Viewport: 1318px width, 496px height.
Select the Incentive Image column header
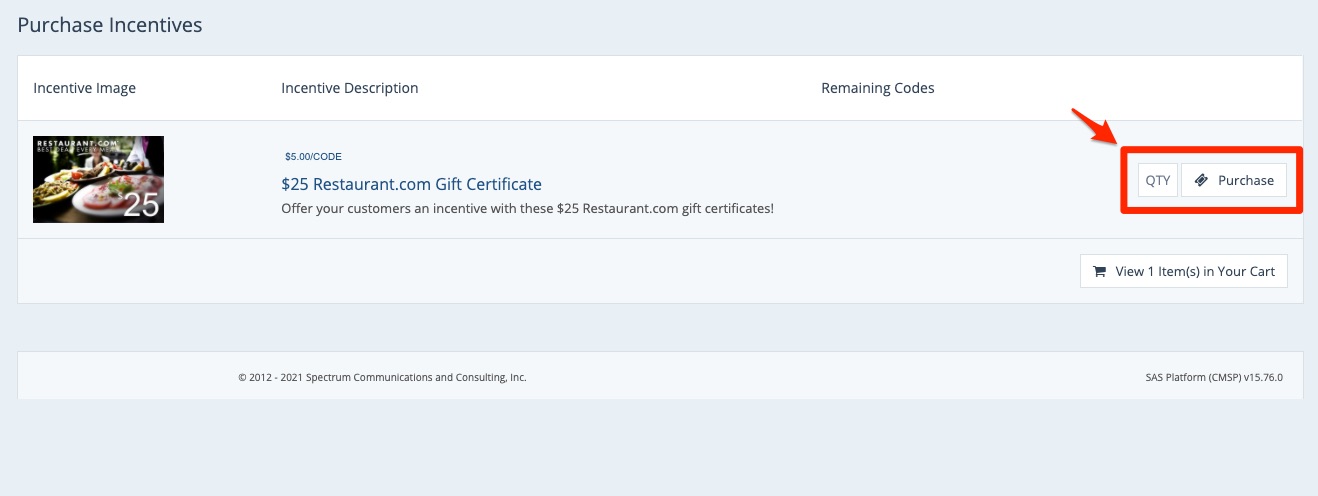84,88
